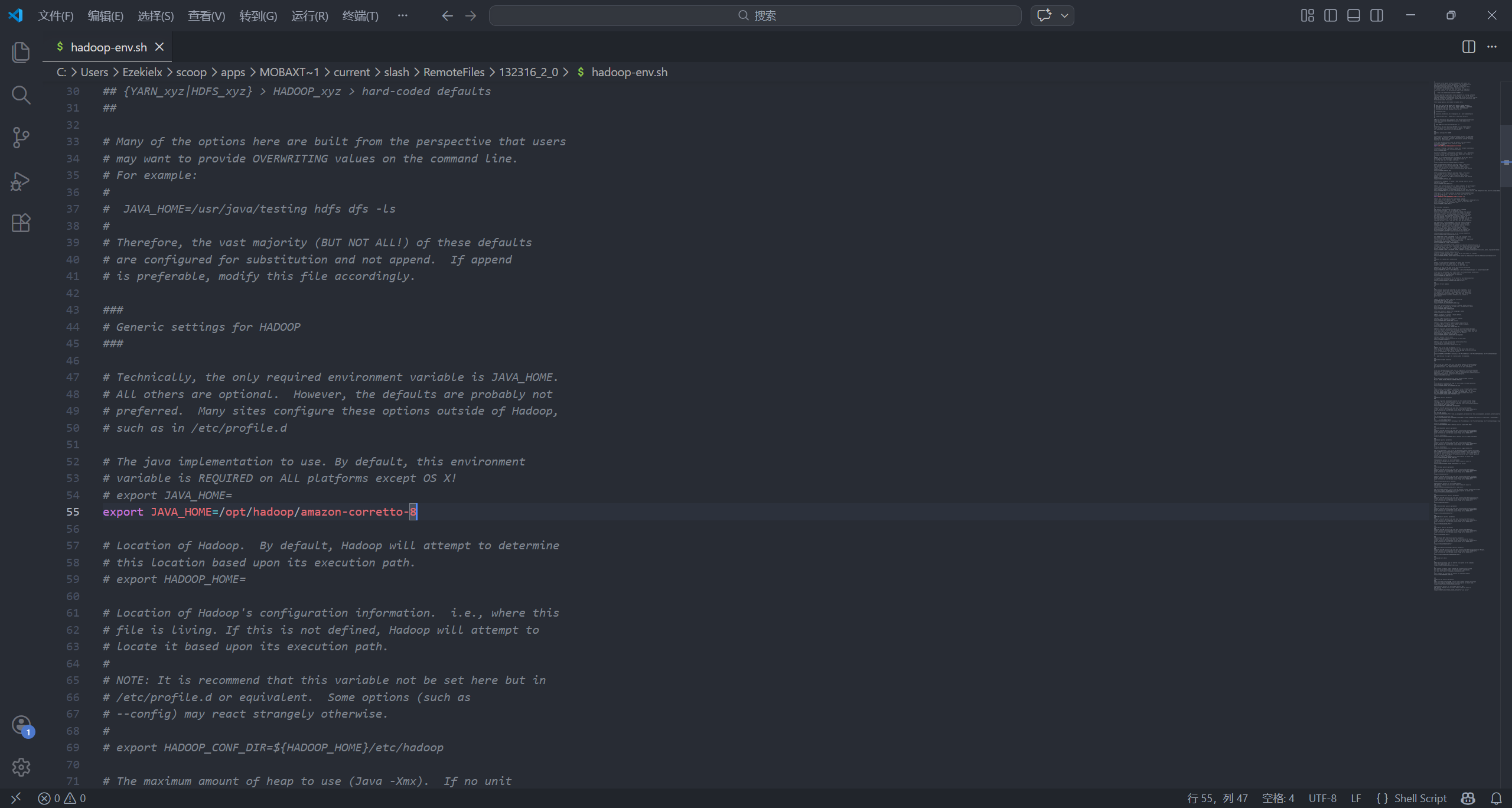1512x808 pixels.
Task: Open Copilot status icon in status bar
Action: pos(1468,798)
